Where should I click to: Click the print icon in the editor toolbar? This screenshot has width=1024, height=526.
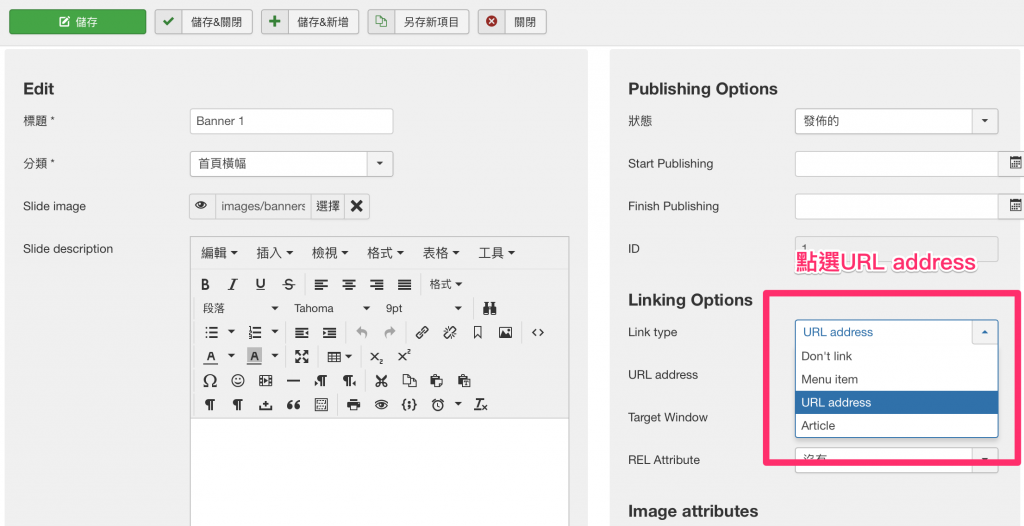[353, 405]
